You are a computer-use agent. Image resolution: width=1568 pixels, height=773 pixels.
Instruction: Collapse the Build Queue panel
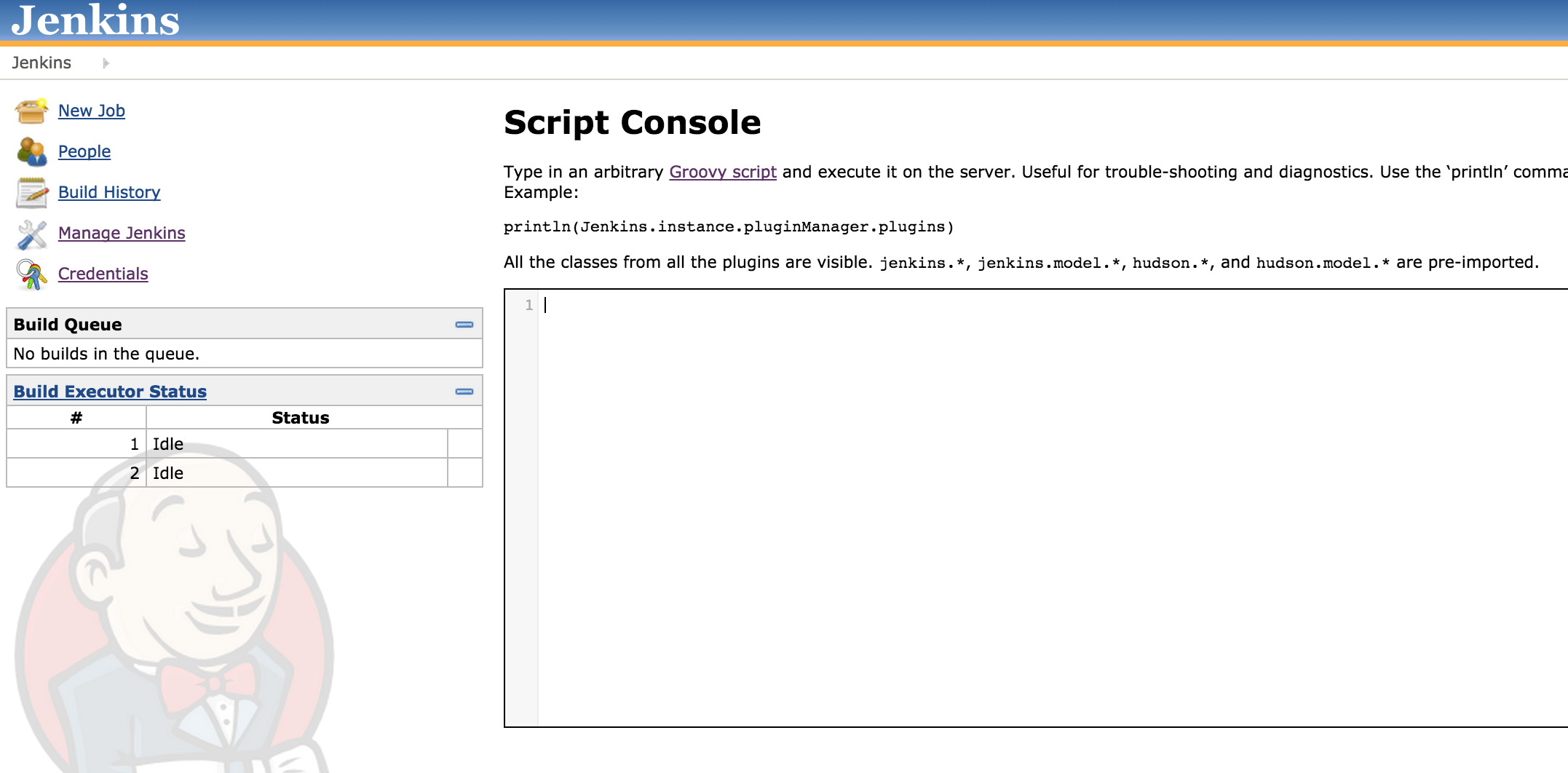[464, 323]
